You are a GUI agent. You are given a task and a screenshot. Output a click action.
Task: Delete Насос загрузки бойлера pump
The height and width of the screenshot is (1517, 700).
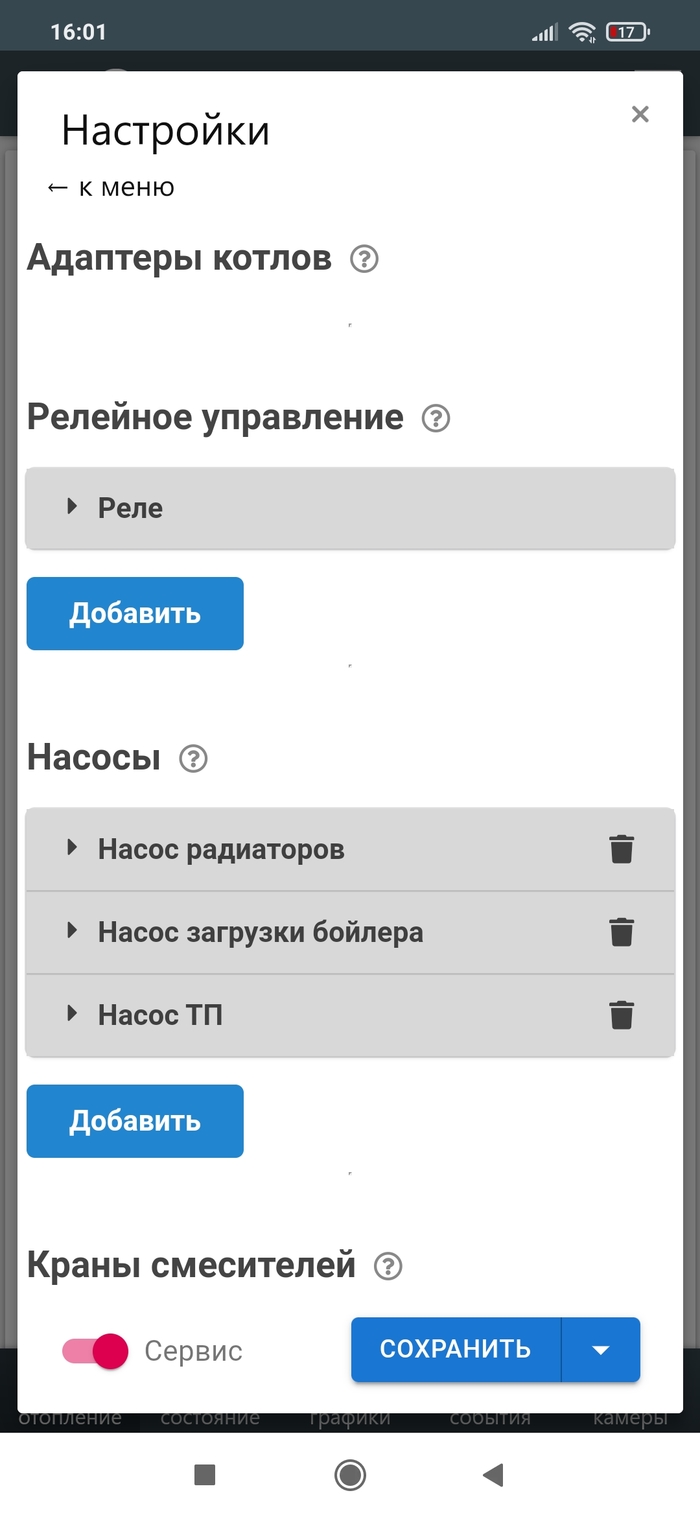pyautogui.click(x=622, y=933)
